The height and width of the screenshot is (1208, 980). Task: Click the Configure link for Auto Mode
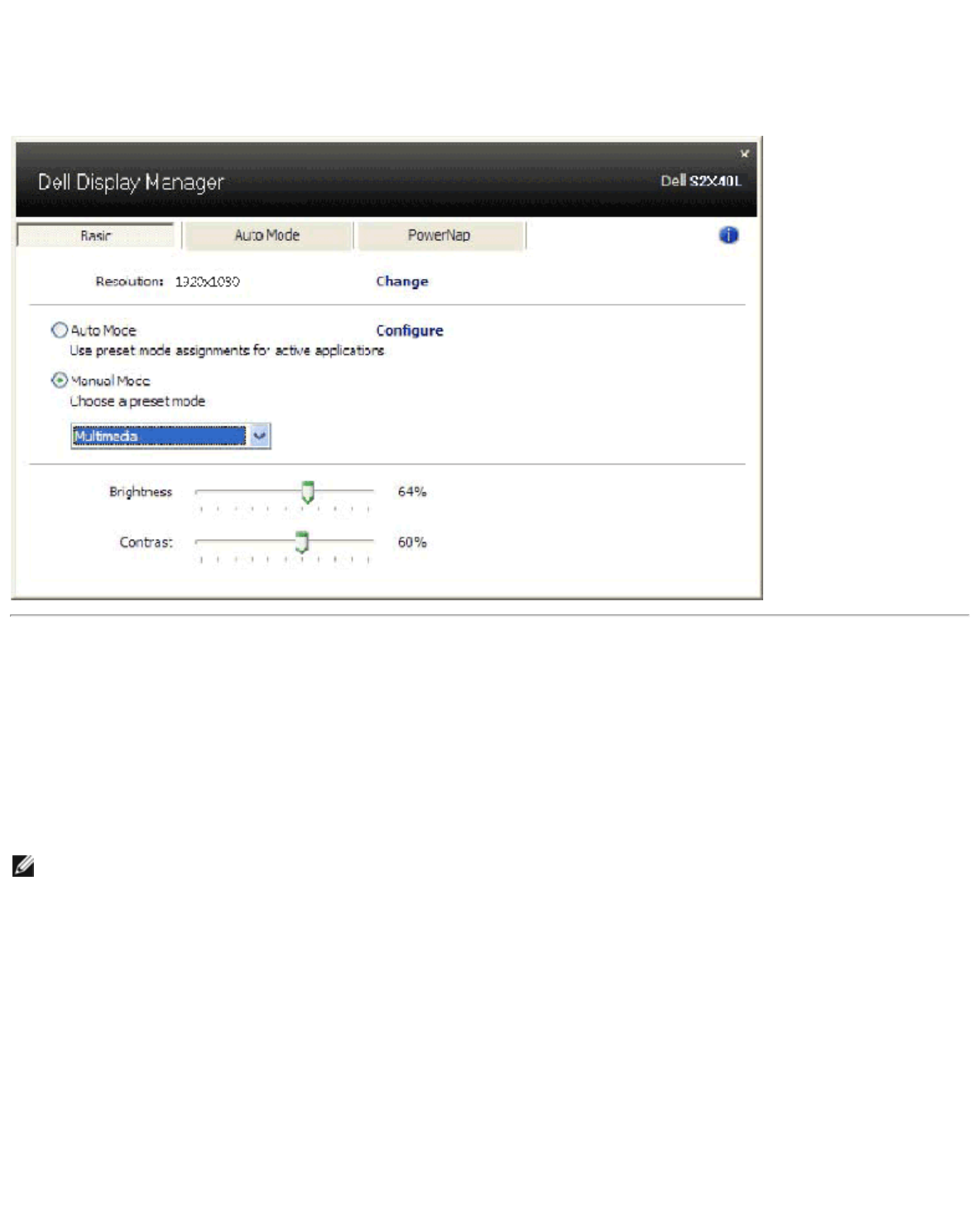[410, 330]
